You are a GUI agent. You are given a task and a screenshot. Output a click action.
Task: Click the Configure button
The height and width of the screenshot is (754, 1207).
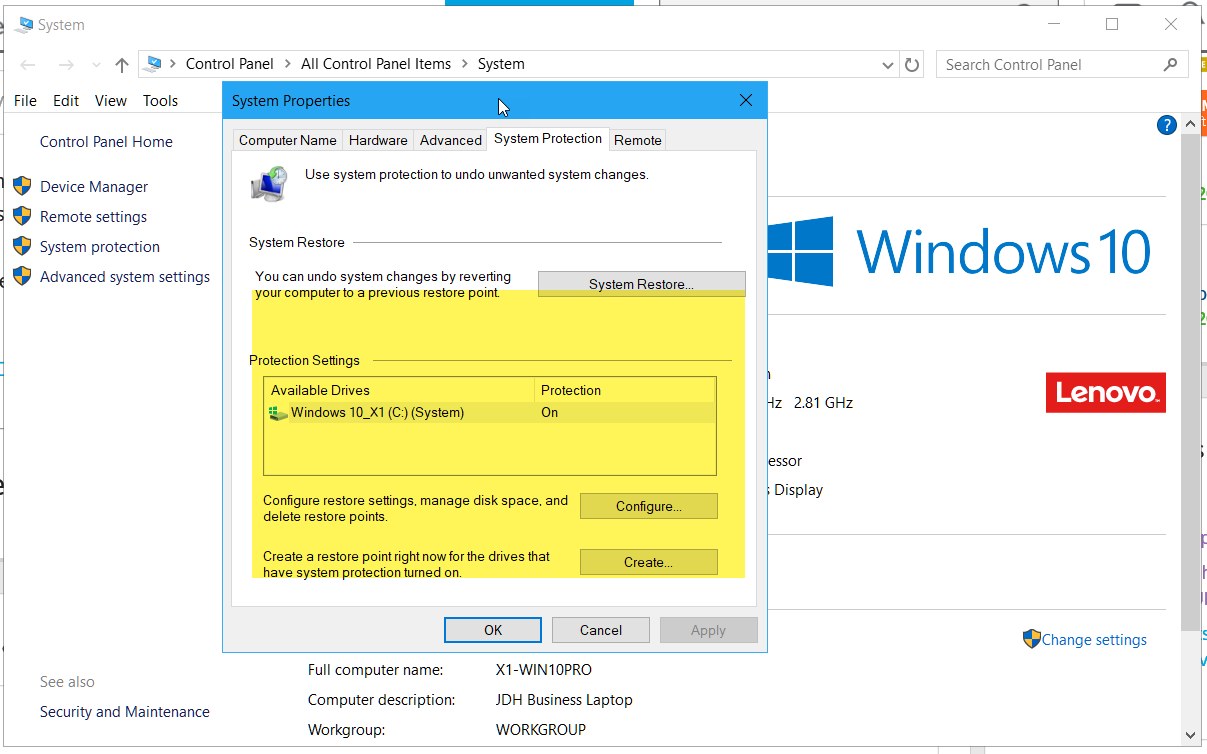[x=648, y=506]
